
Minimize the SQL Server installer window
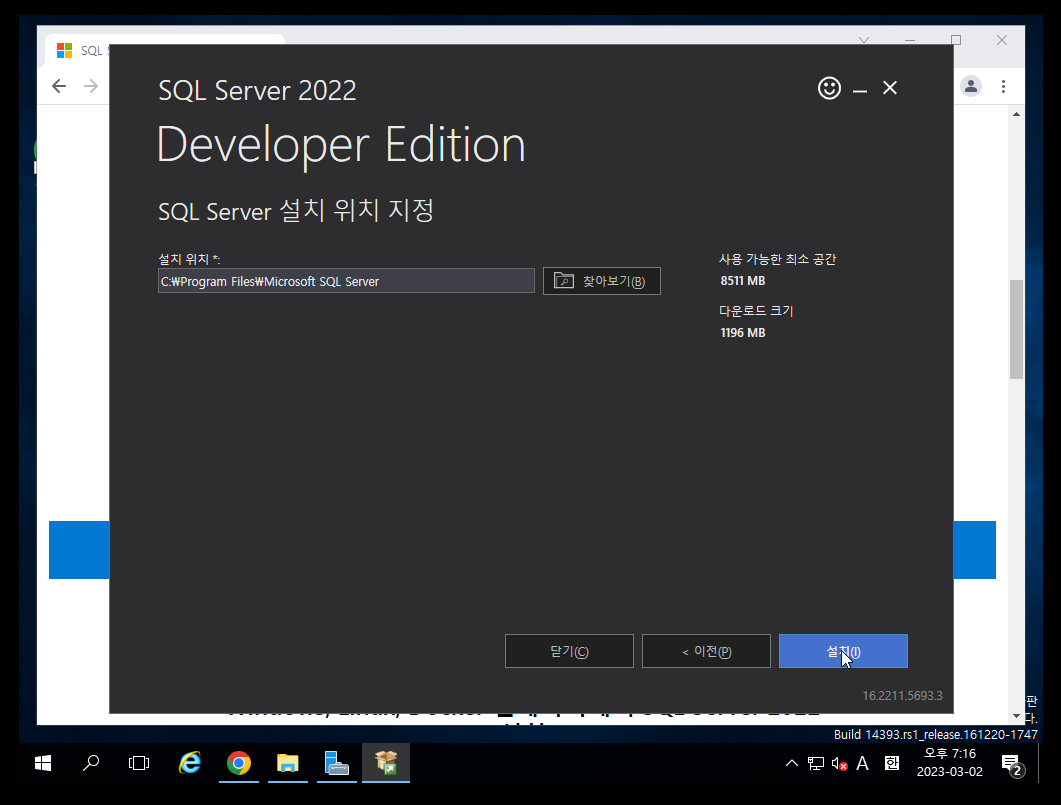coord(859,89)
